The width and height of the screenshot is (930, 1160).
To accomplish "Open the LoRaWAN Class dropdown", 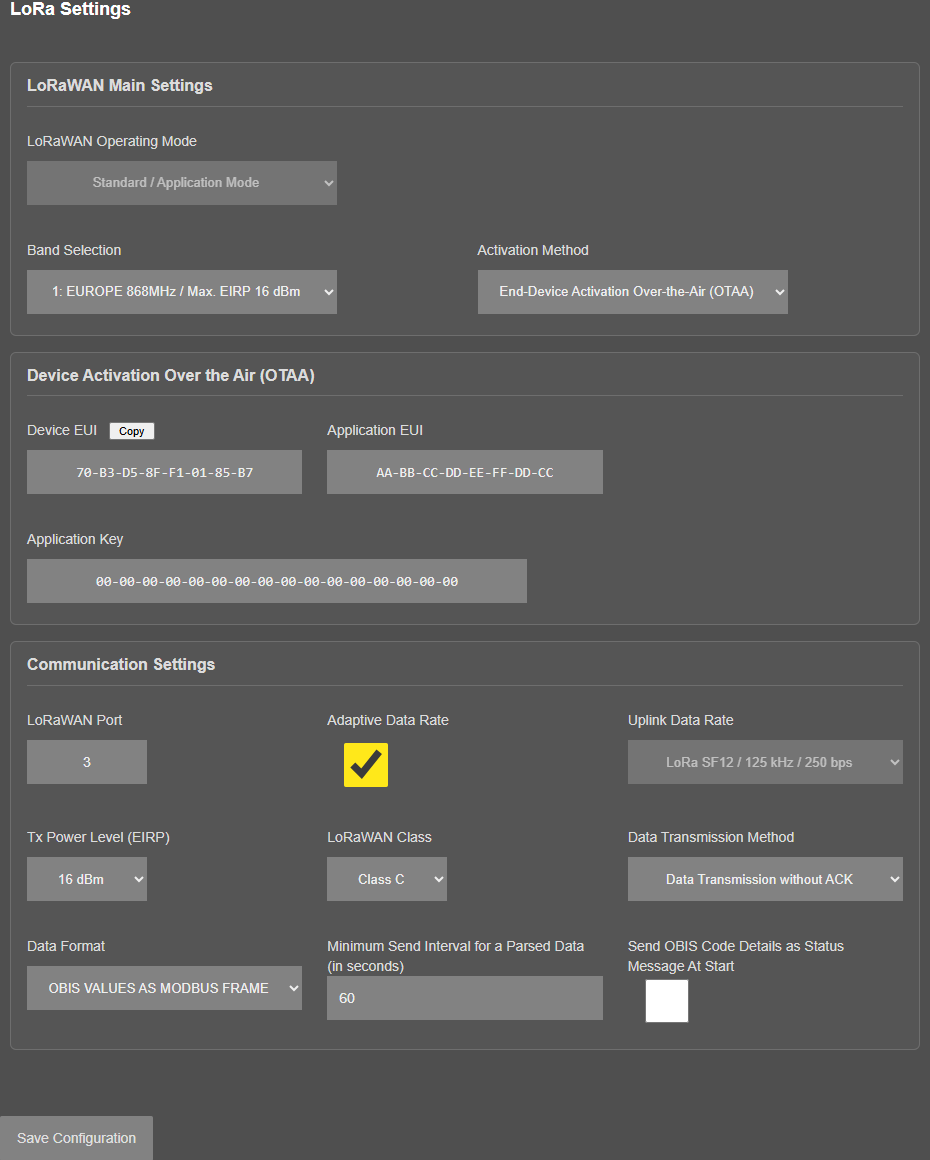I will coord(387,879).
